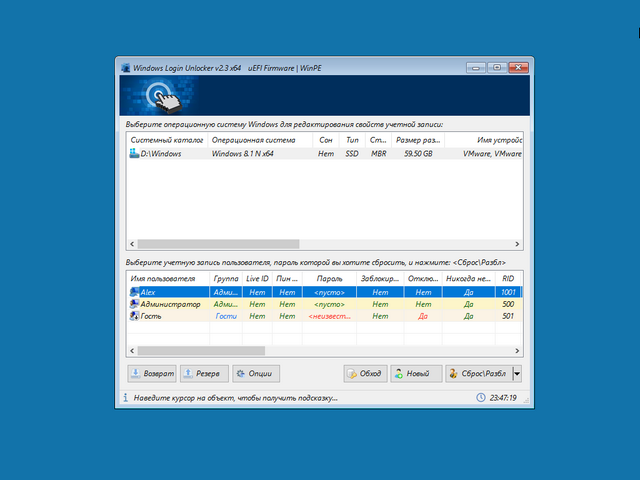Create a new user with Новый button
The image size is (640, 480).
tap(416, 374)
